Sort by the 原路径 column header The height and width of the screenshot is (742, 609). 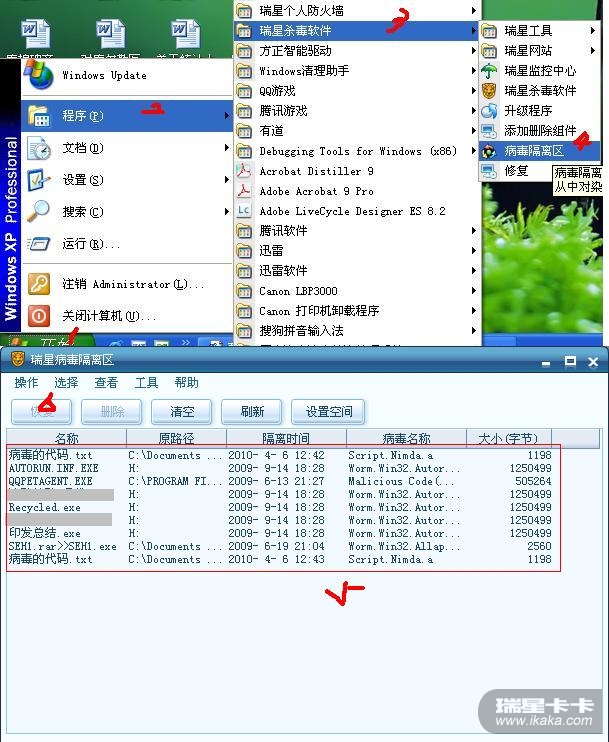coord(177,438)
